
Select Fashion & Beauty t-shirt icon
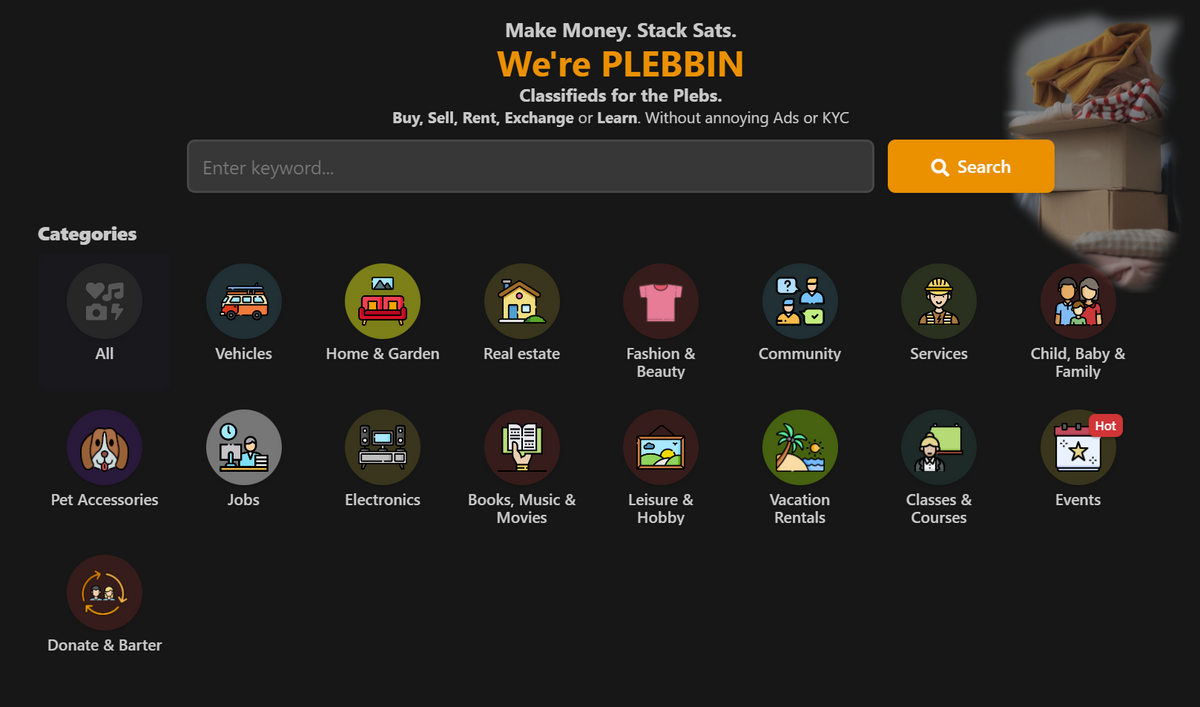pos(660,301)
